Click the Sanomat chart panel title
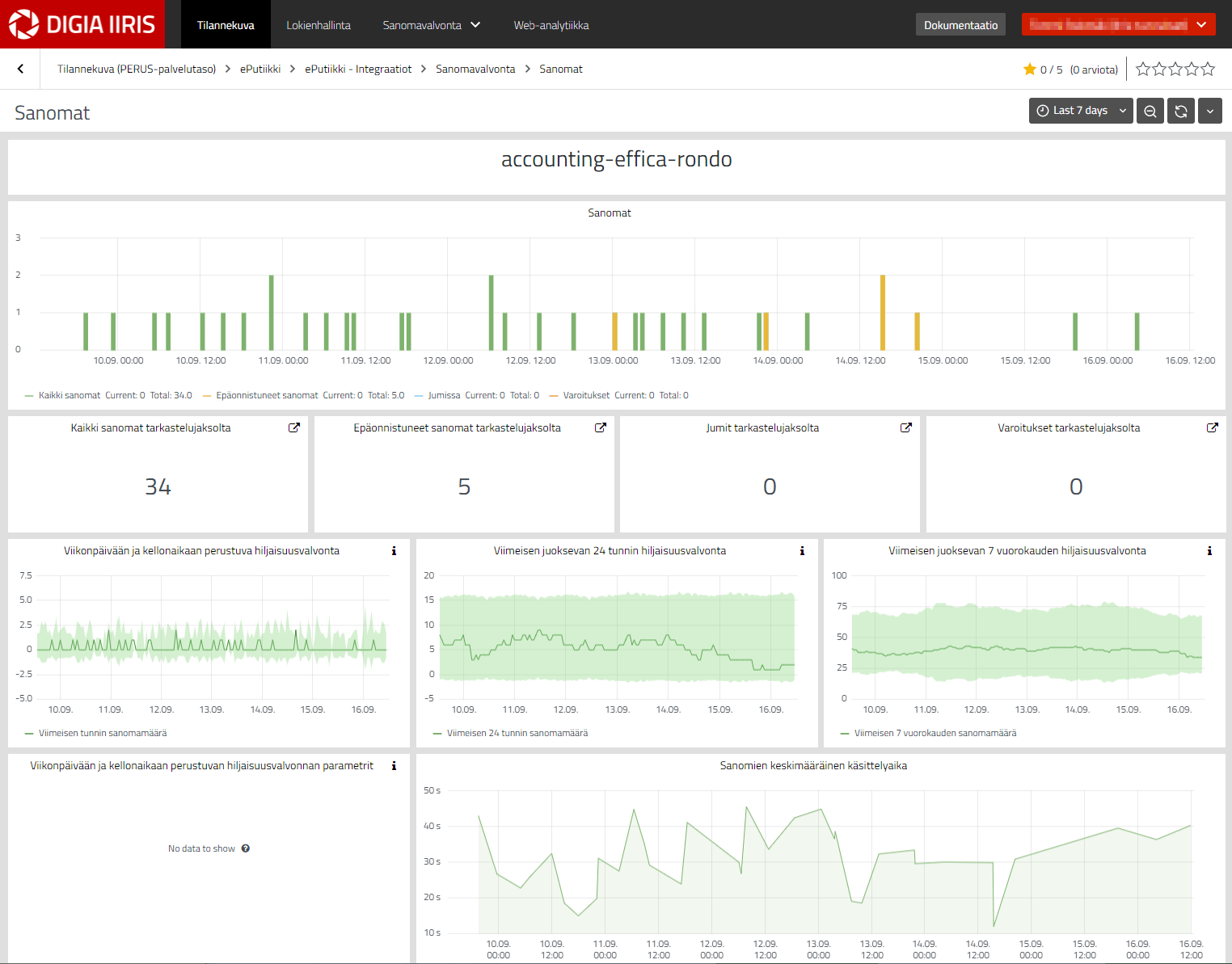The width and height of the screenshot is (1232, 964). 610,213
